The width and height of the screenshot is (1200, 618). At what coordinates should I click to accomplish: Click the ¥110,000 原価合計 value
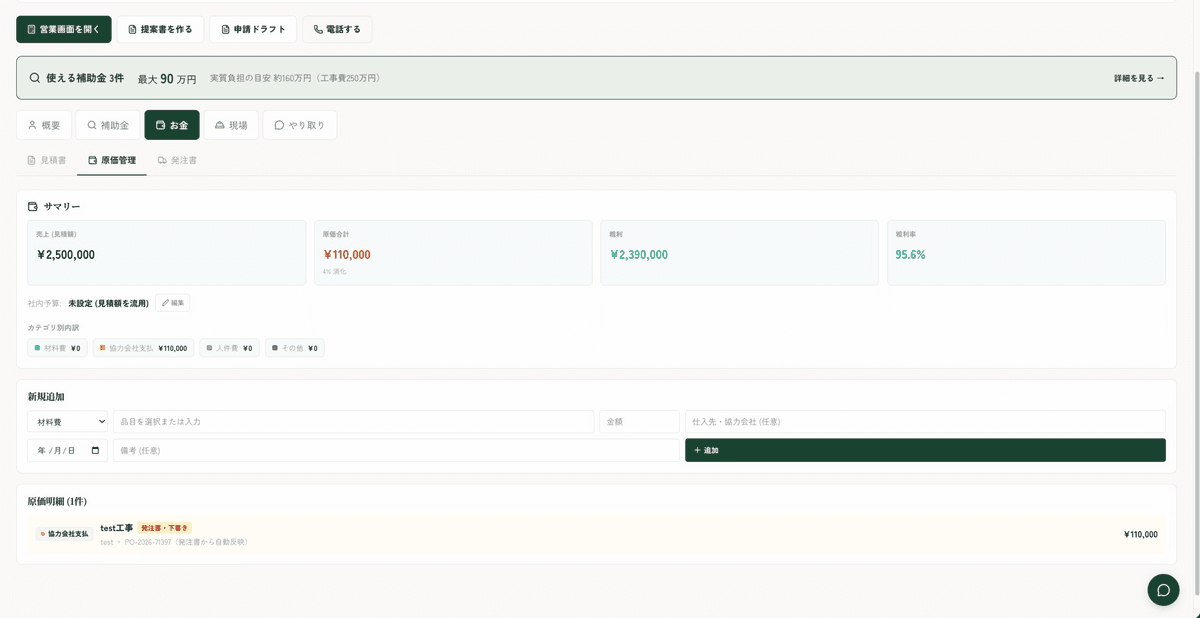click(347, 255)
